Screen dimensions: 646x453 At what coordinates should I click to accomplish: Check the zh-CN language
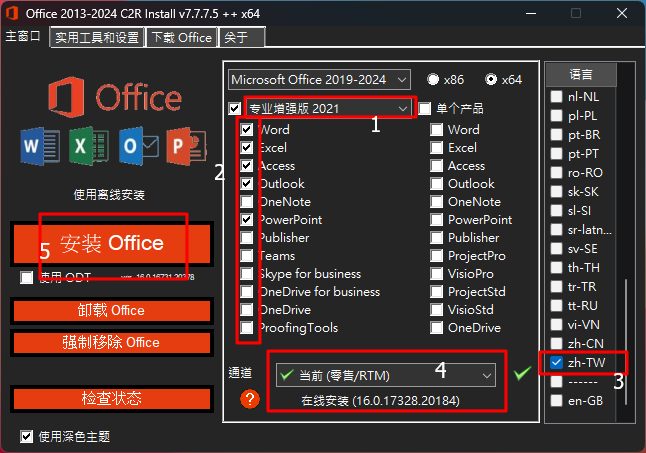pyautogui.click(x=557, y=343)
